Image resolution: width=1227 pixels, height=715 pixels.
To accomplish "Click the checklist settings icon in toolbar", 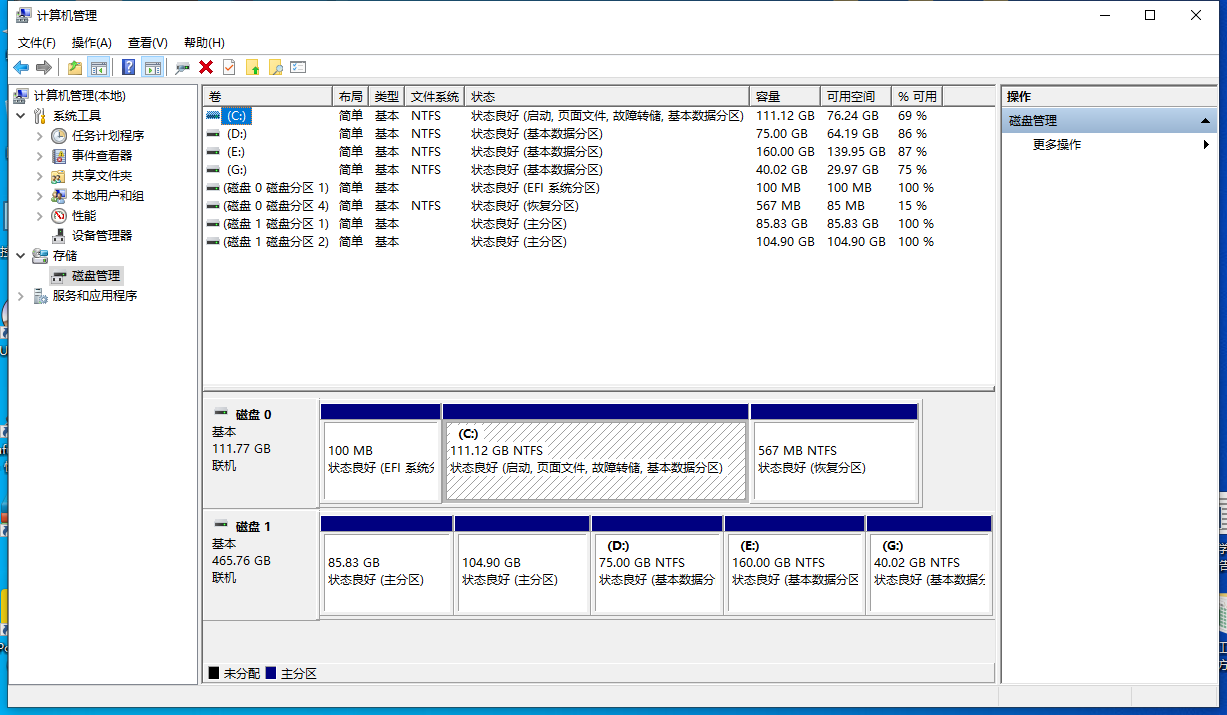I will (298, 67).
